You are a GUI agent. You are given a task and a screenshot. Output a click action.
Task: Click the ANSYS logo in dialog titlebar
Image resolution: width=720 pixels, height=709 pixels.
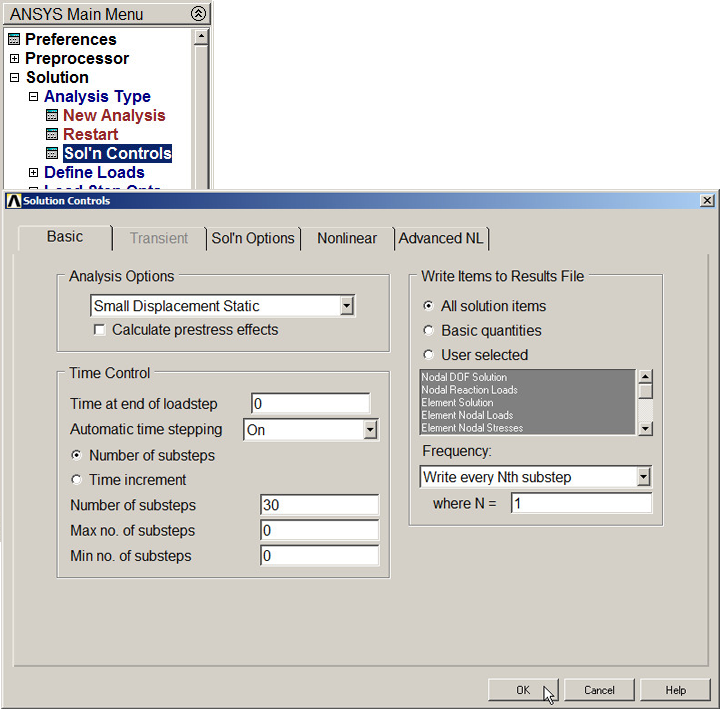pyautogui.click(x=13, y=201)
